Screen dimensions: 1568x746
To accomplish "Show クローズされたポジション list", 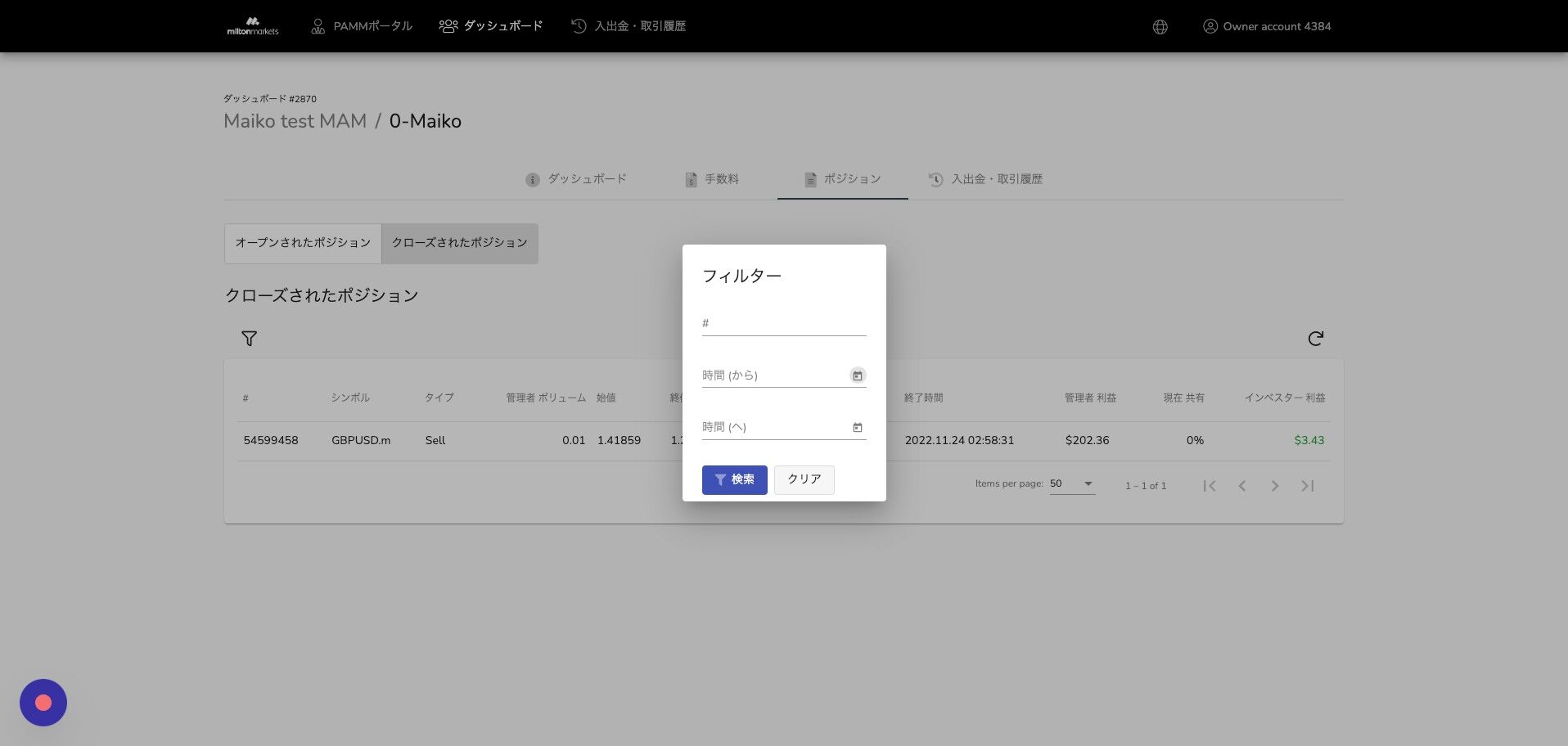I will tap(460, 243).
